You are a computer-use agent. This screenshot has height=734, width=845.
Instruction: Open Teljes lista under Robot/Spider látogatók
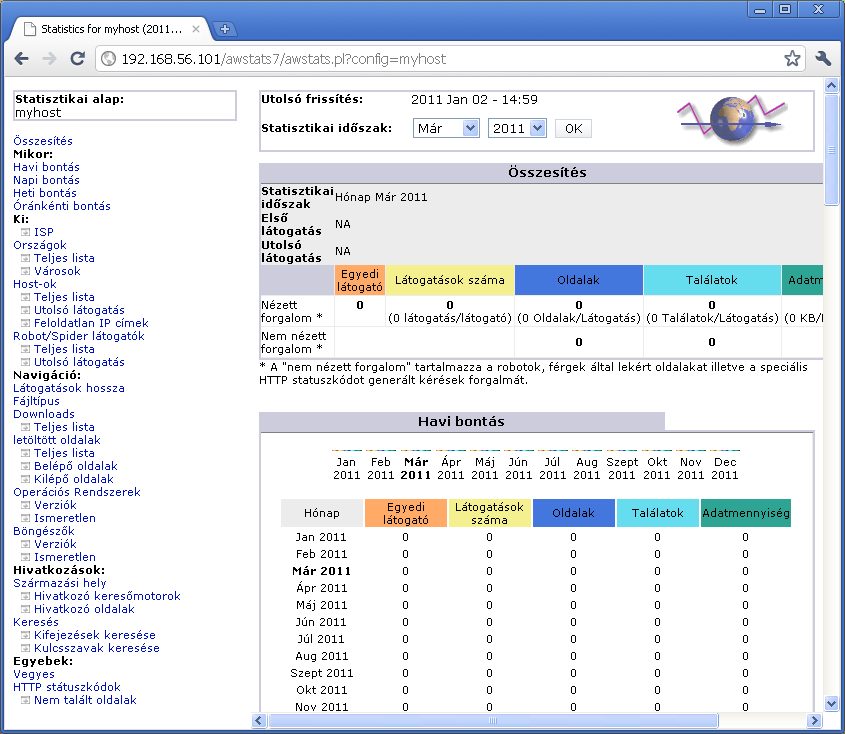[x=64, y=349]
